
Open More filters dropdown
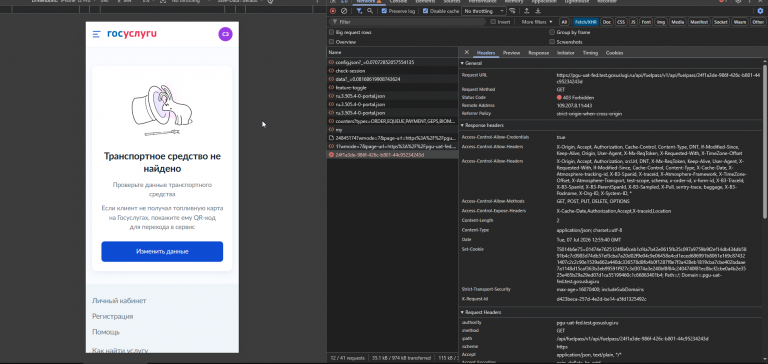(536, 22)
